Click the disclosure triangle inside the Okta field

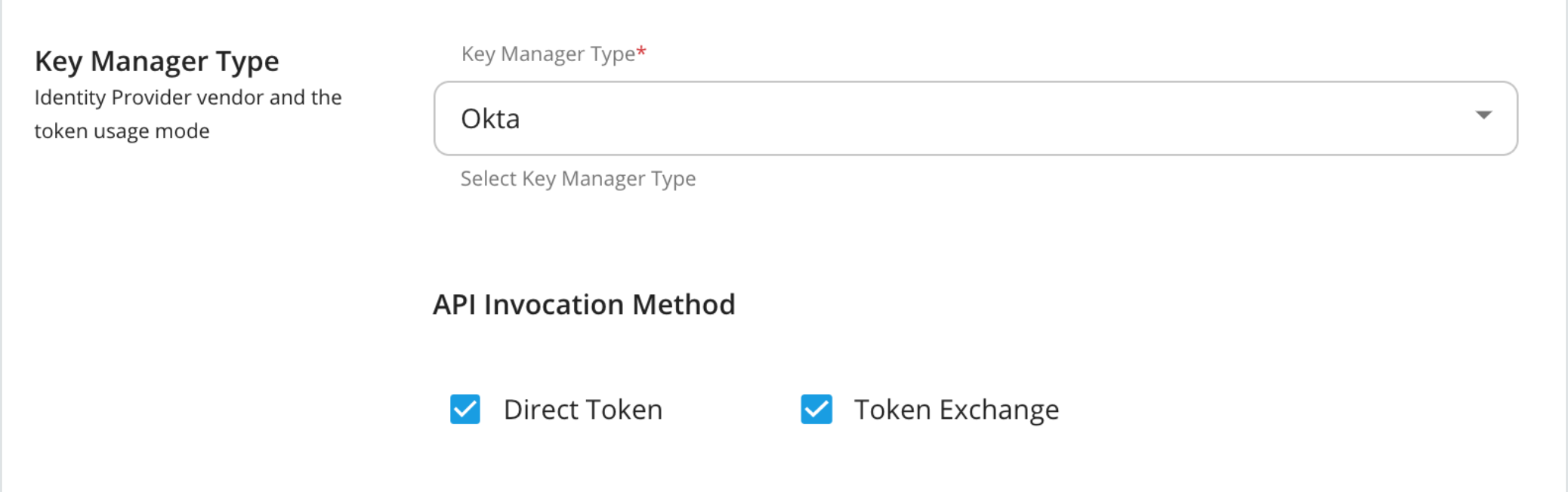pos(1482,115)
